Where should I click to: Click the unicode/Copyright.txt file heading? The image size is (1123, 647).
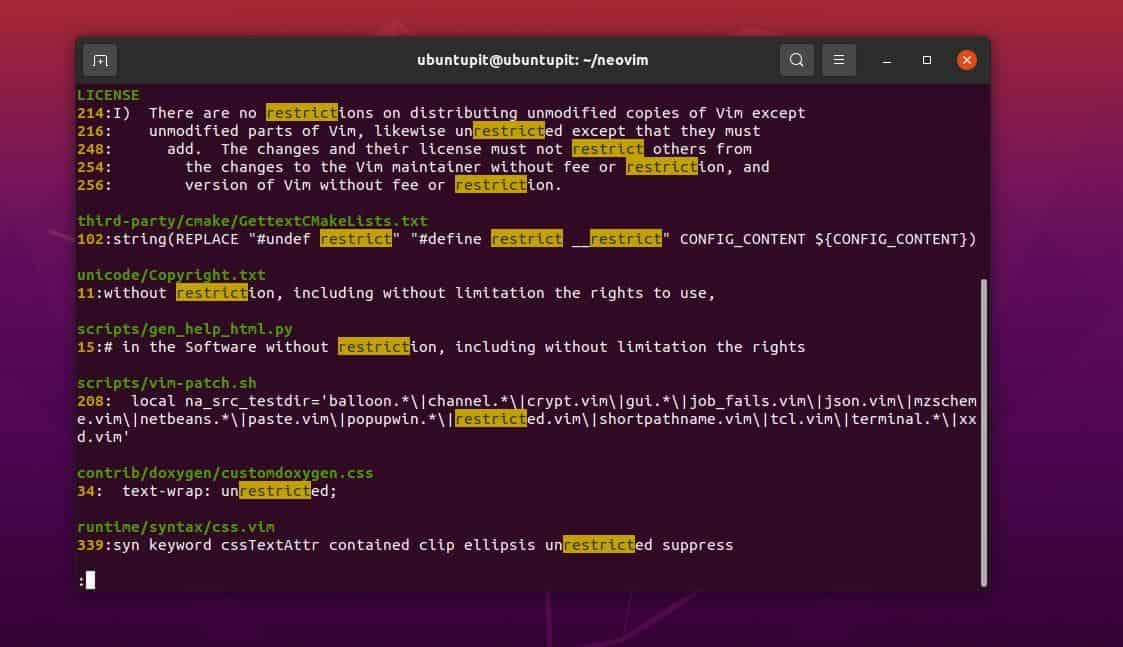tap(170, 275)
